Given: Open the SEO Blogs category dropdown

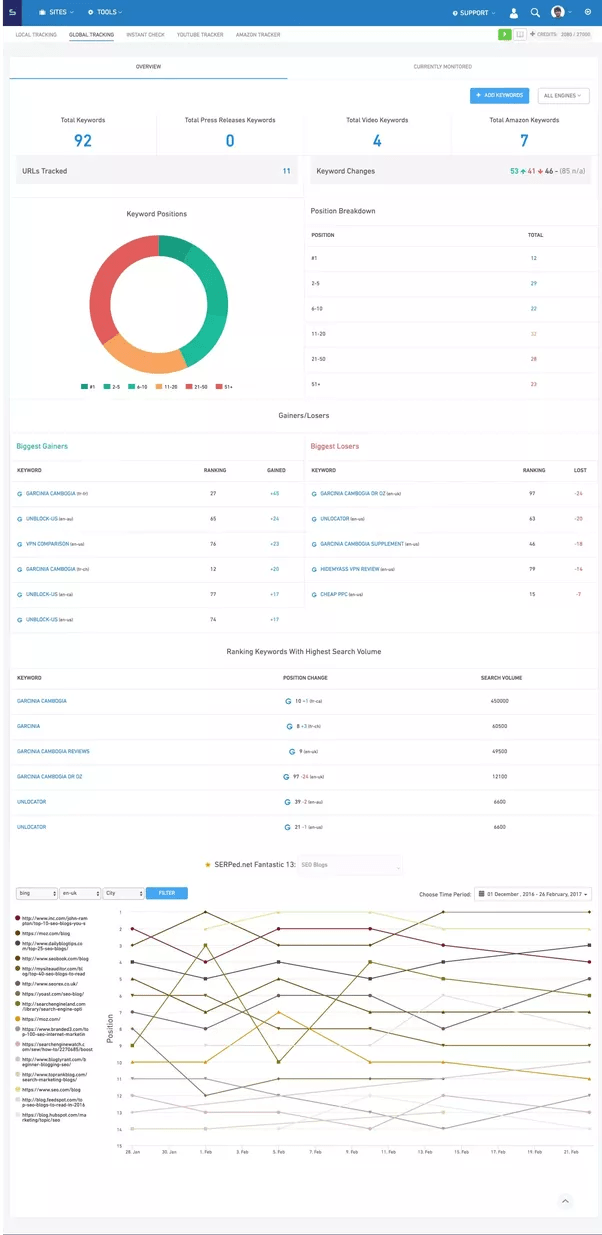Looking at the screenshot, I should (349, 864).
